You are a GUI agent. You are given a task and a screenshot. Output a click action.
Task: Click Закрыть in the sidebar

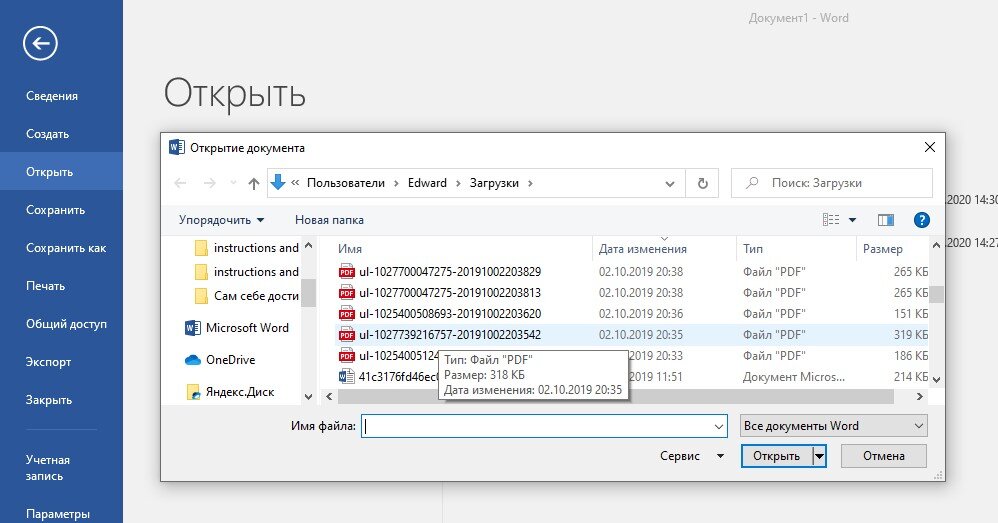click(48, 400)
